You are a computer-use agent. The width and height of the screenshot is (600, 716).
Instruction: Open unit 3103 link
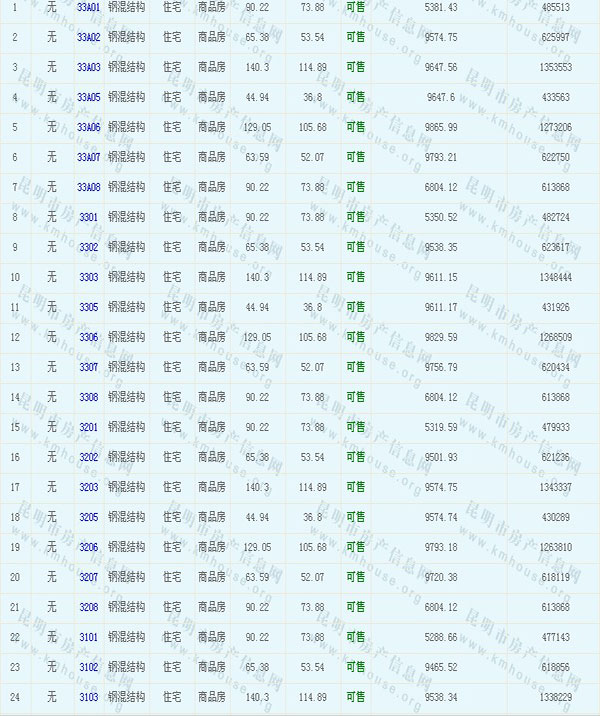click(x=88, y=697)
